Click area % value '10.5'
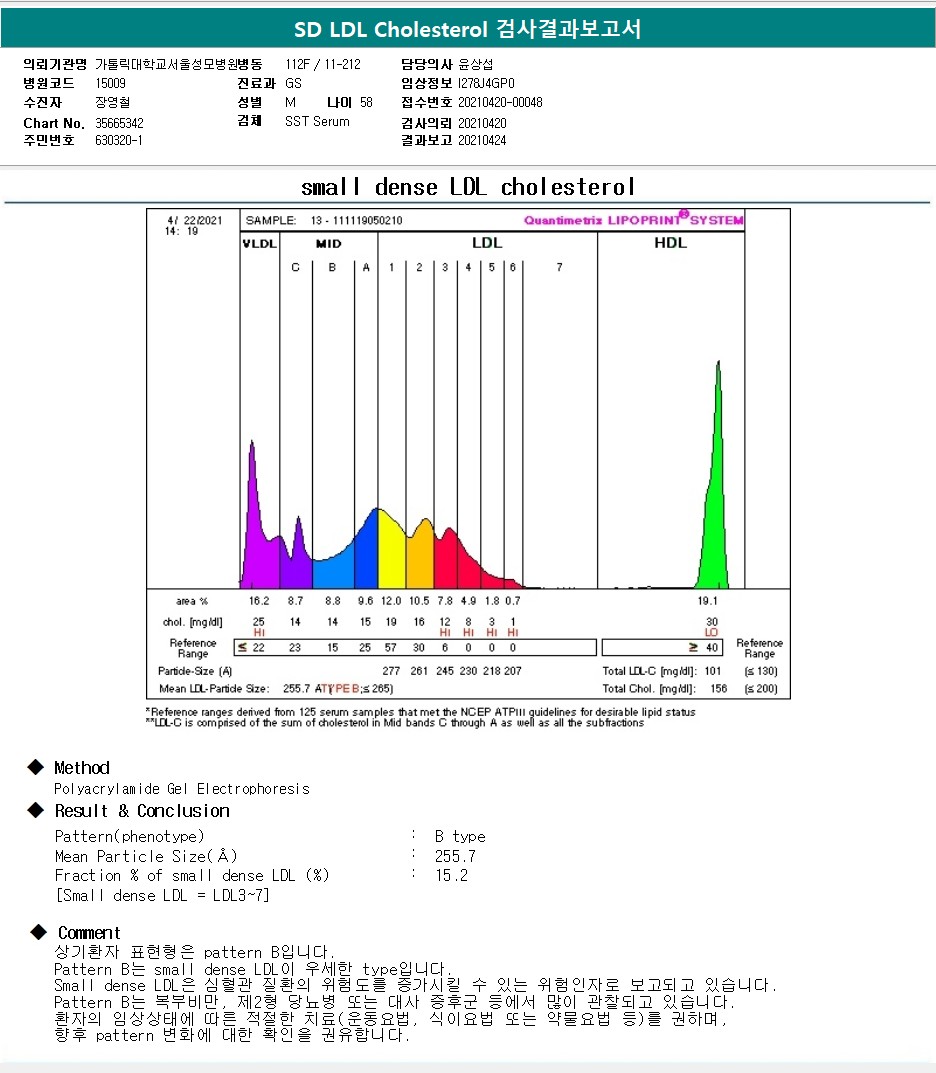 (419, 601)
